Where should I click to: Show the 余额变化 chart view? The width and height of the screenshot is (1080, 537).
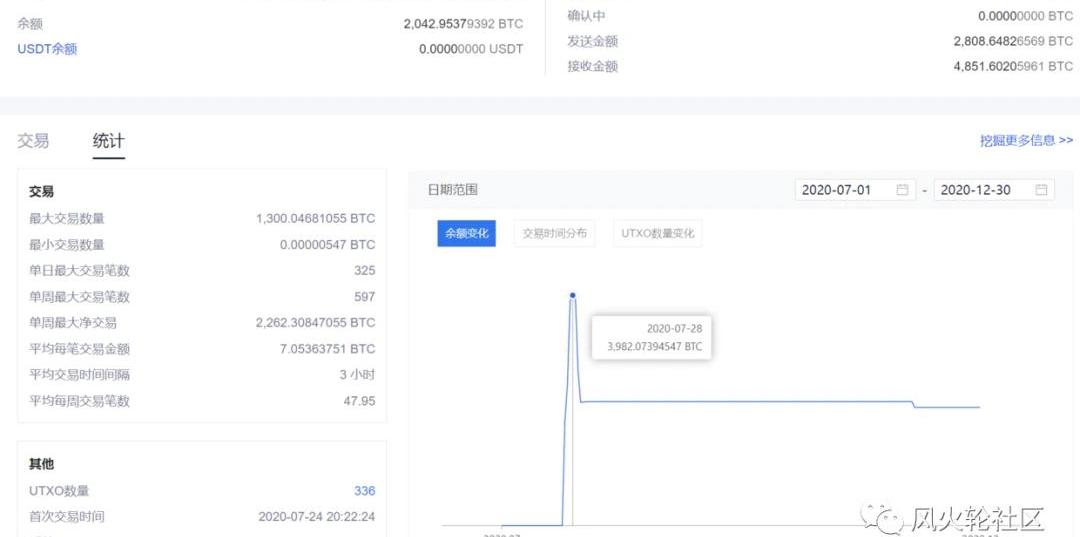coord(466,233)
